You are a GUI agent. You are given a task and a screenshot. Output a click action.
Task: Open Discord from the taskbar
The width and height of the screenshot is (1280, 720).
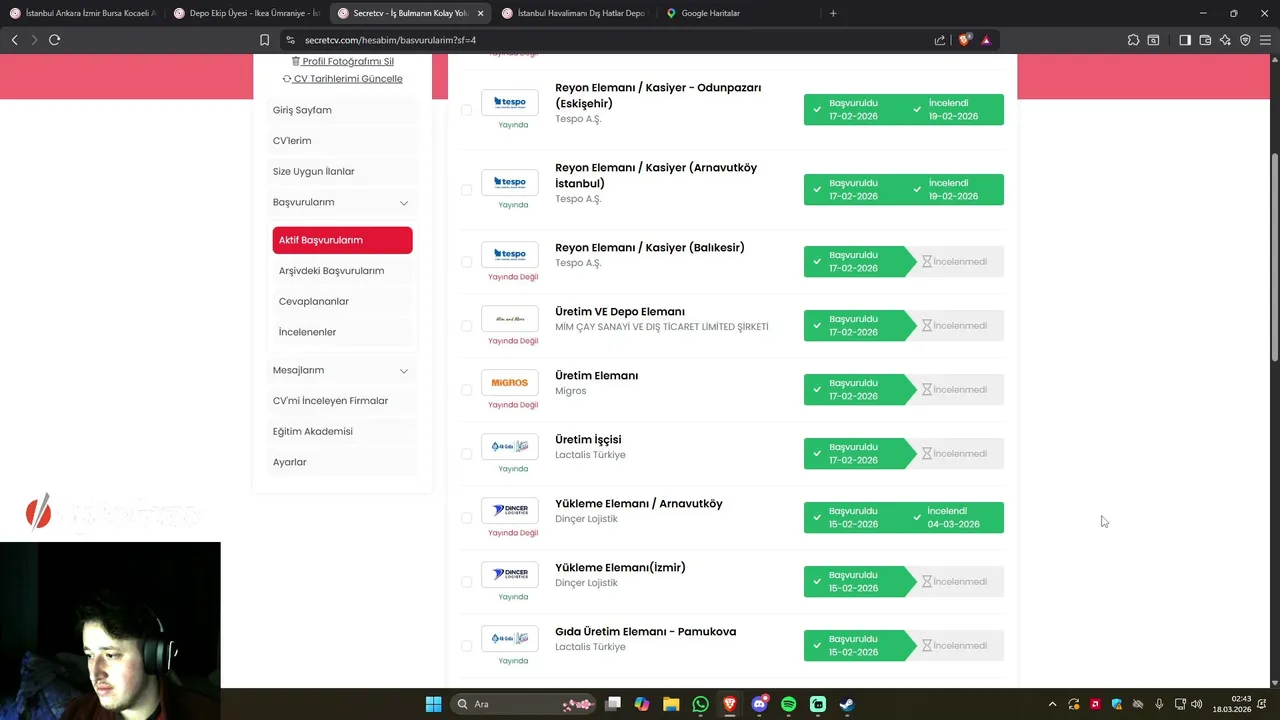click(759, 704)
